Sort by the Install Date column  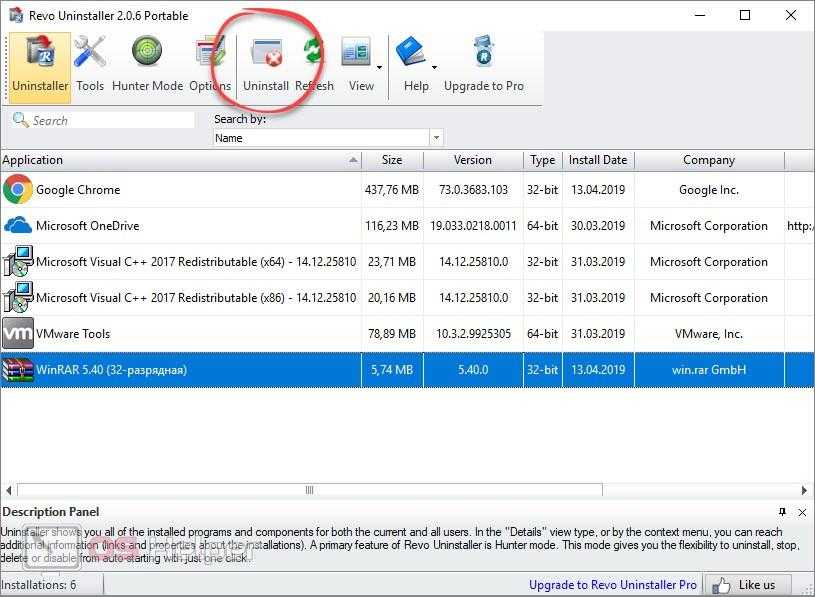(597, 160)
